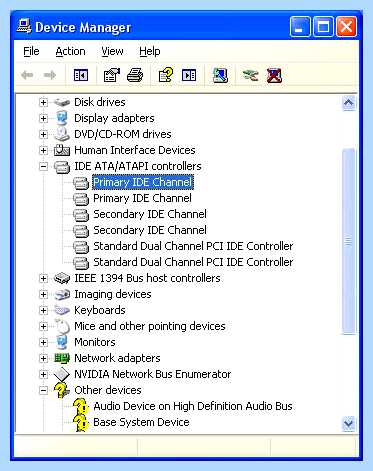Click the pane toggle icon right of Help
Viewport: 373px width, 471px height.
(x=189, y=75)
